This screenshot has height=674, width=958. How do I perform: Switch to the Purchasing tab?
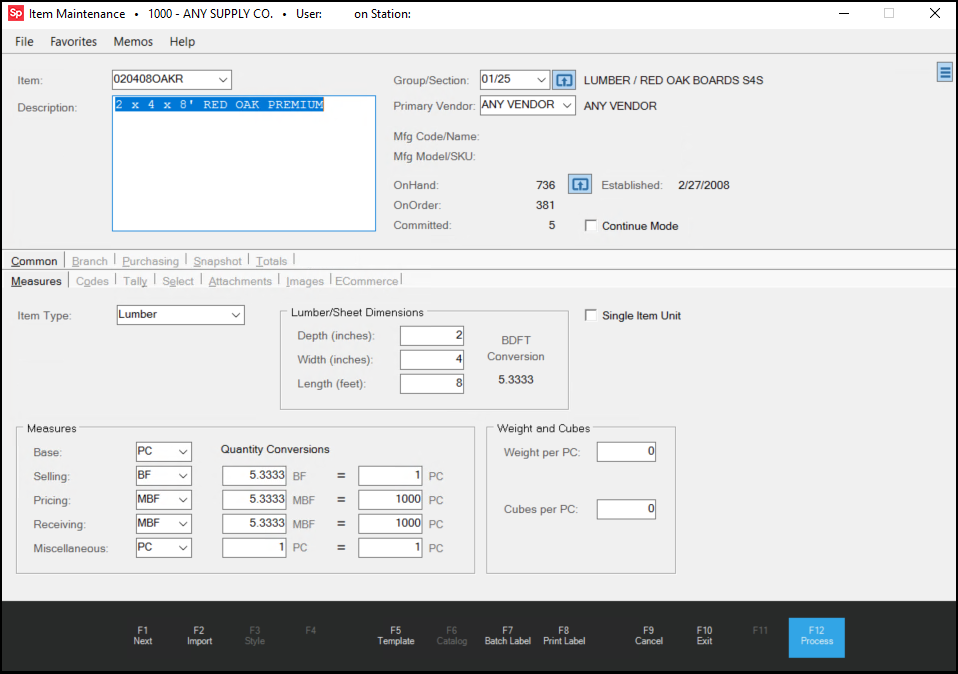[x=150, y=261]
